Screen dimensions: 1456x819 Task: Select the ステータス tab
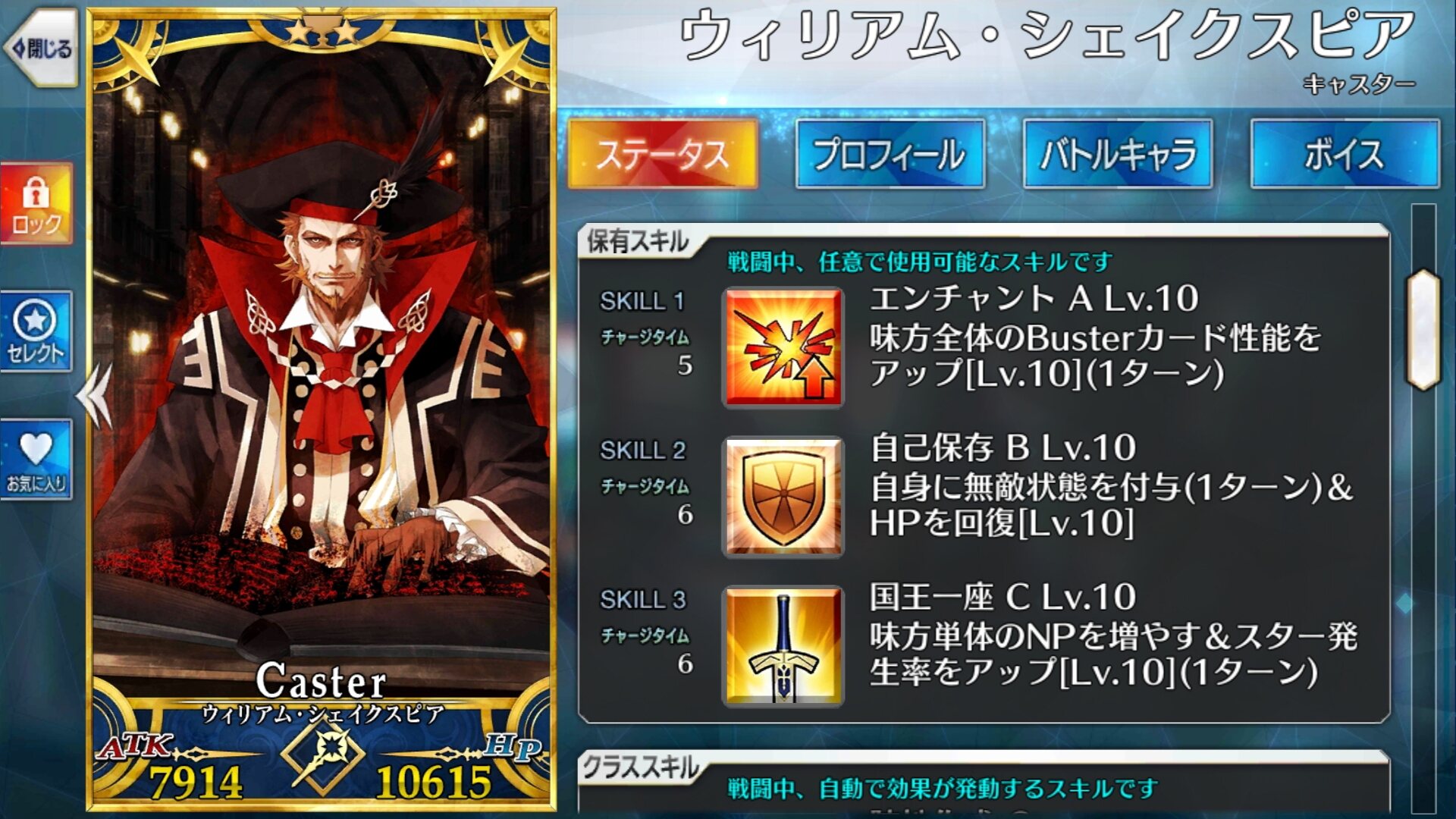[x=663, y=154]
